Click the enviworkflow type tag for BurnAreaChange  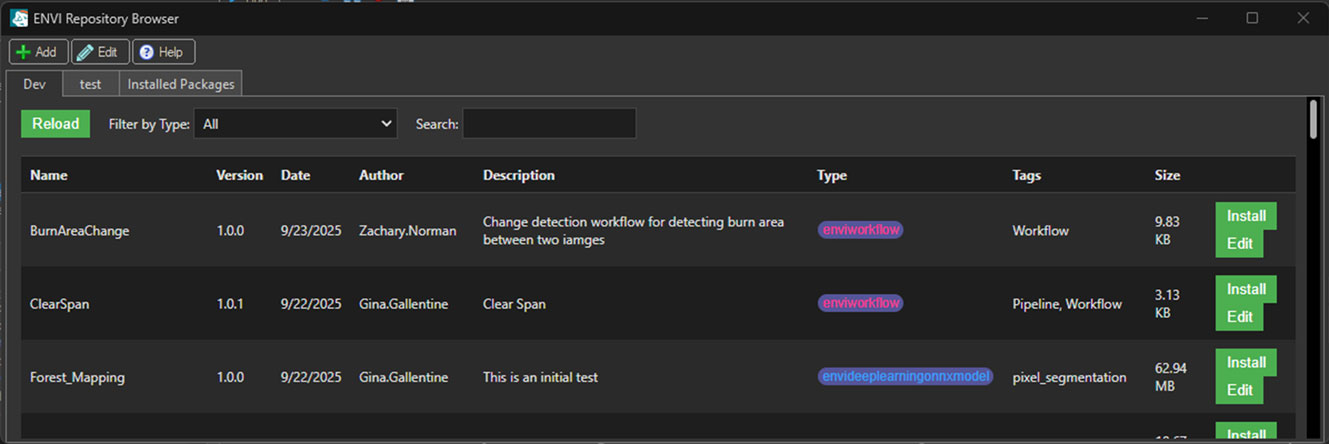coord(860,230)
